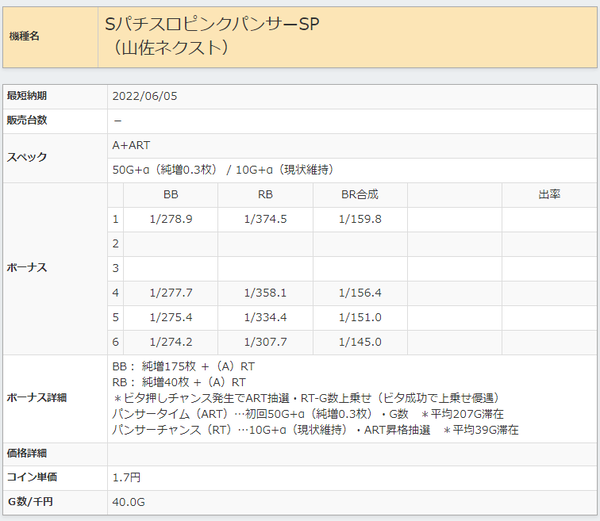Click the delivery date 2022/06/05

point(145,96)
